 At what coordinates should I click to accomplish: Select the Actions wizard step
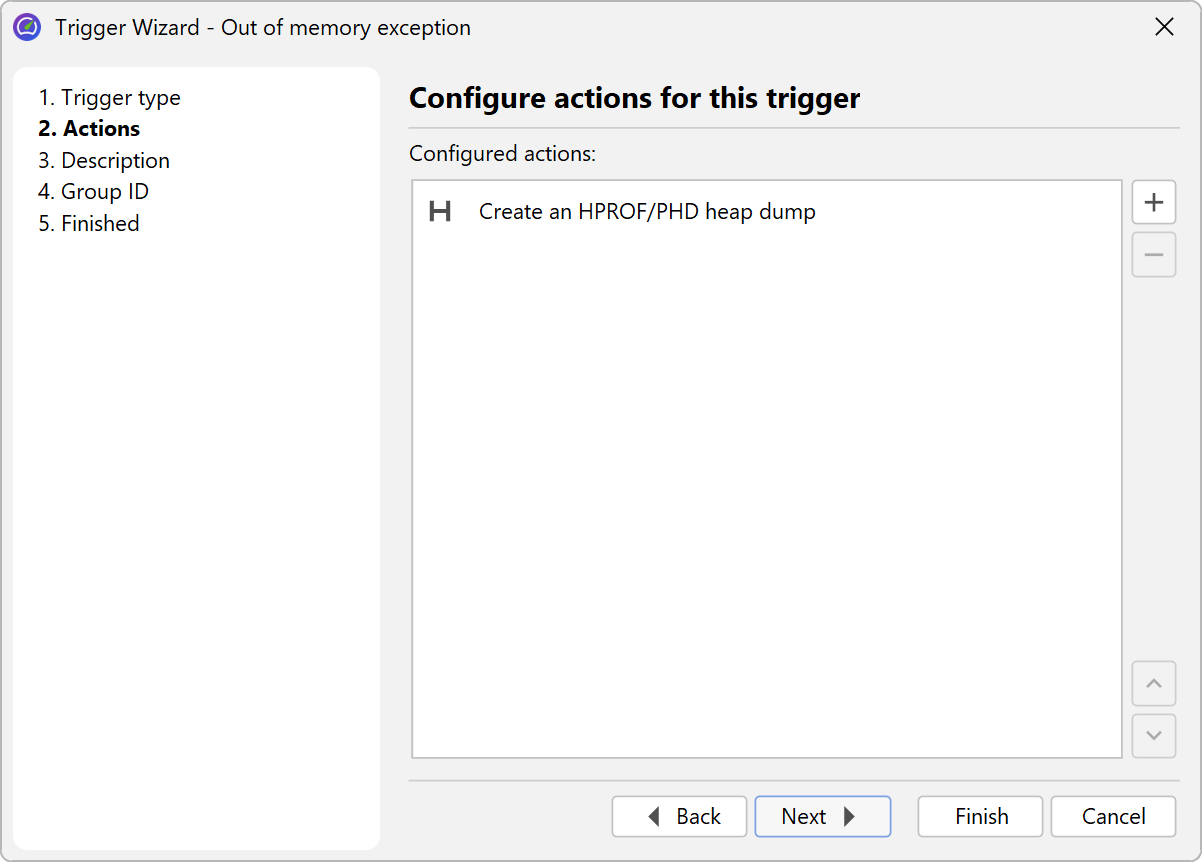pos(90,129)
